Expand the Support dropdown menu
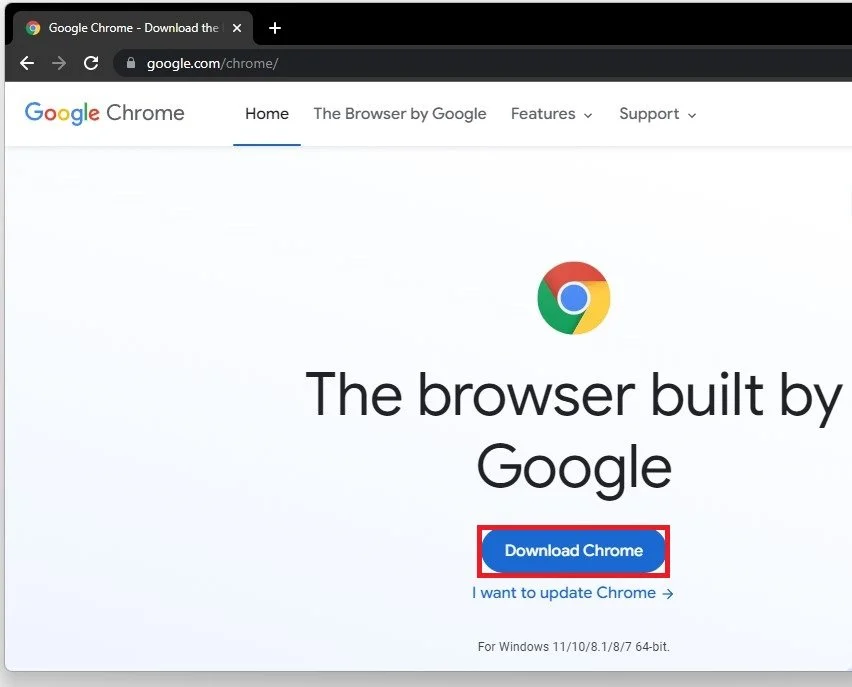852x687 pixels. [x=657, y=114]
